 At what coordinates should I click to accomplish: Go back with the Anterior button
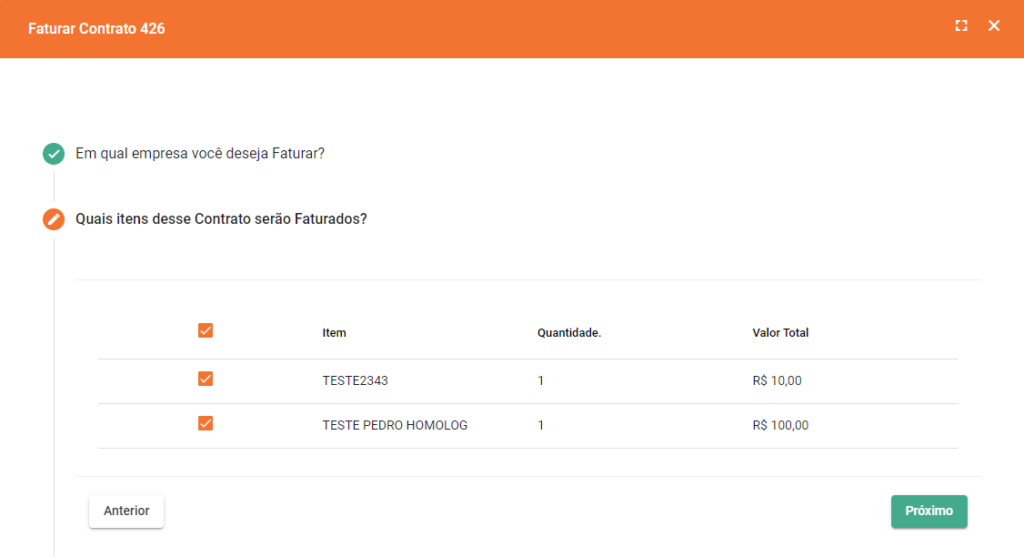click(x=126, y=511)
